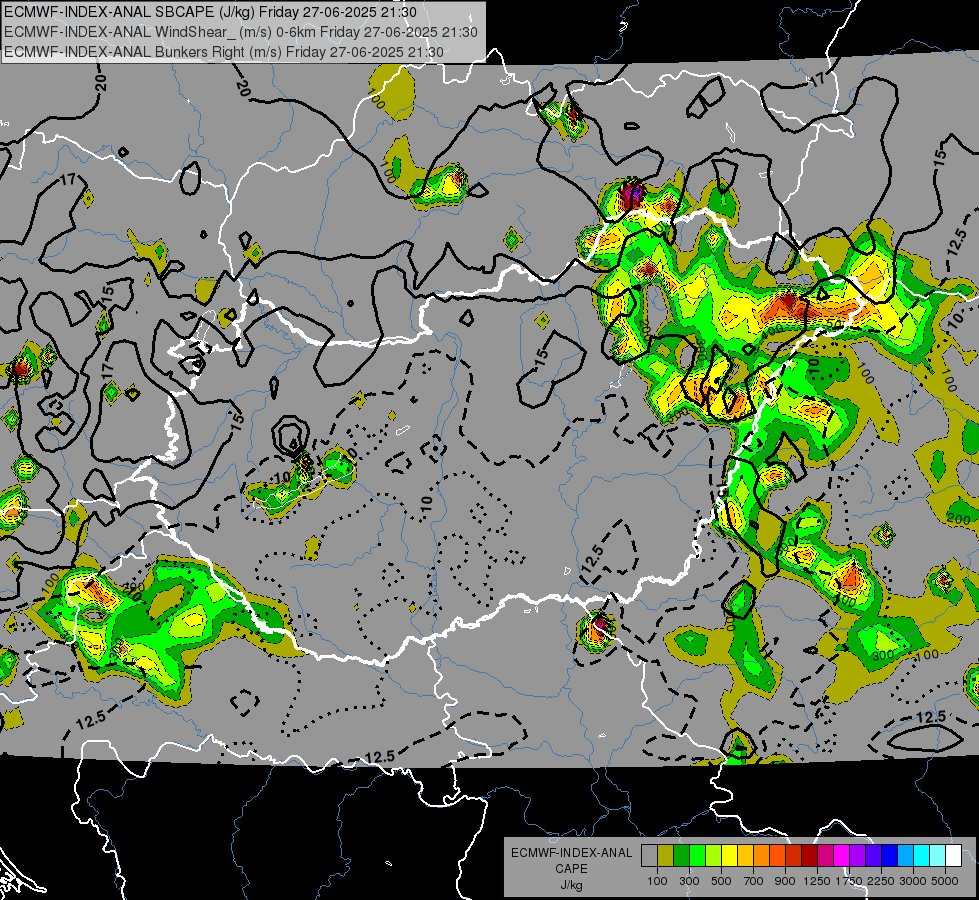Viewport: 979px width, 900px height.
Task: Click the purple legend swatch
Action: (858, 856)
